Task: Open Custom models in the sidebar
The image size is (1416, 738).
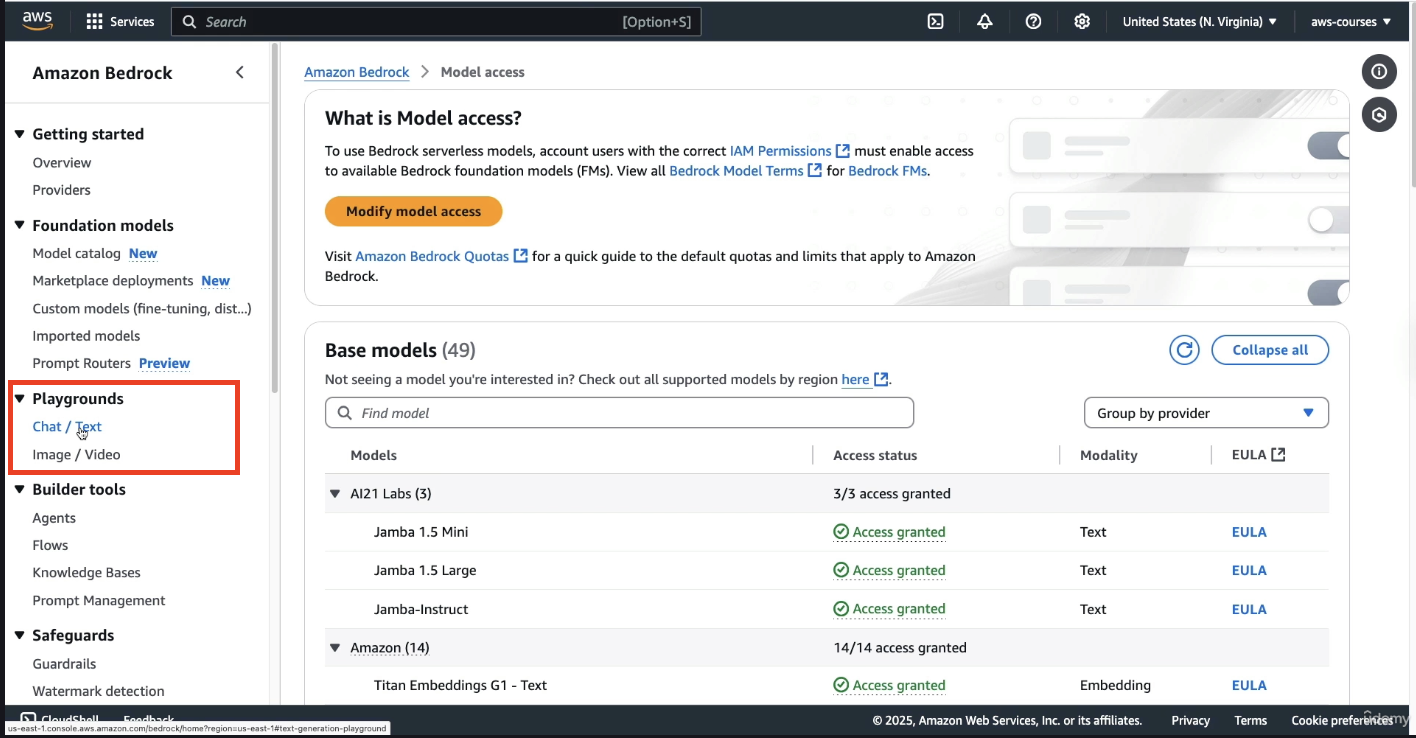Action: (x=142, y=308)
